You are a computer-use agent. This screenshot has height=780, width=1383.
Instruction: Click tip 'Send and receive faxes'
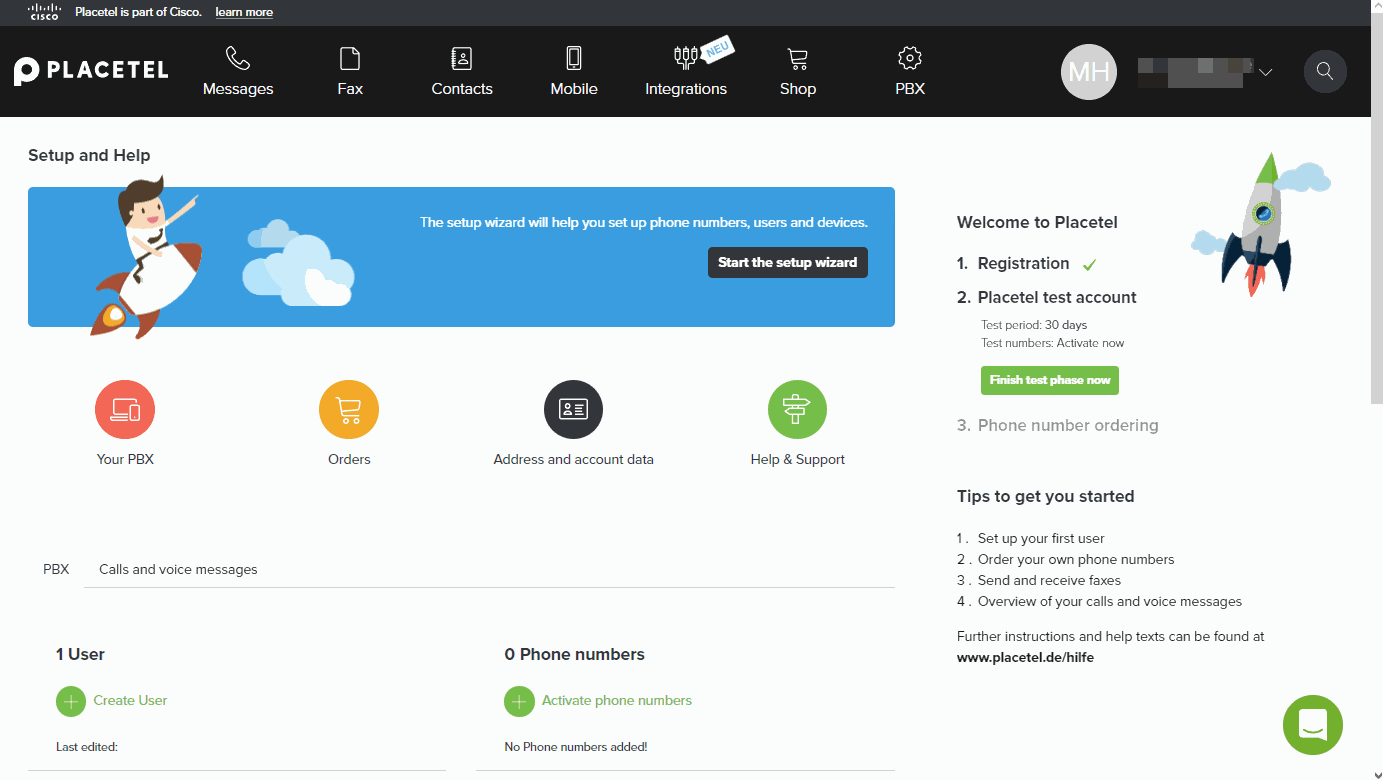[x=1049, y=580]
